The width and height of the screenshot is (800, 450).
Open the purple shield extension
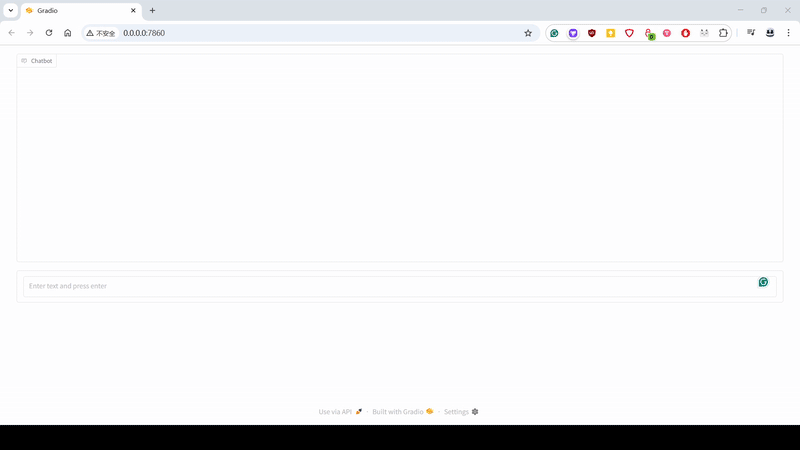coord(573,33)
